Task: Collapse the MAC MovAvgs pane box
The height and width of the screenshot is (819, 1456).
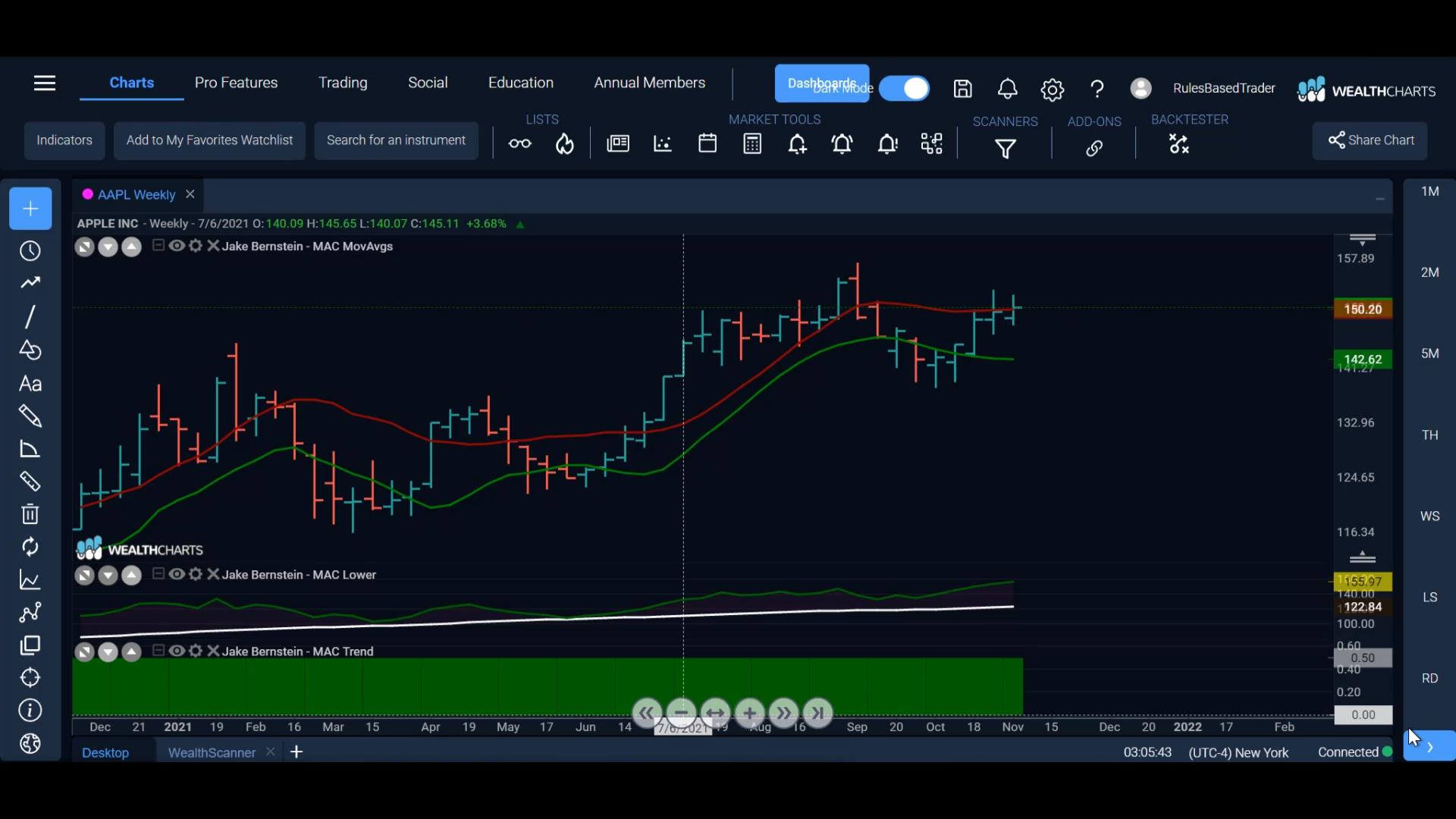Action: [158, 245]
